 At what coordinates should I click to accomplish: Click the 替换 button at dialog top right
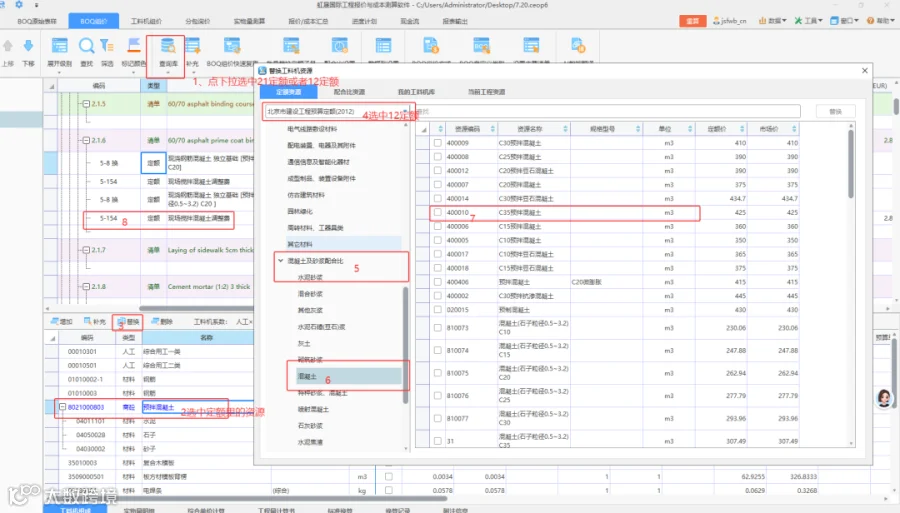(x=835, y=111)
